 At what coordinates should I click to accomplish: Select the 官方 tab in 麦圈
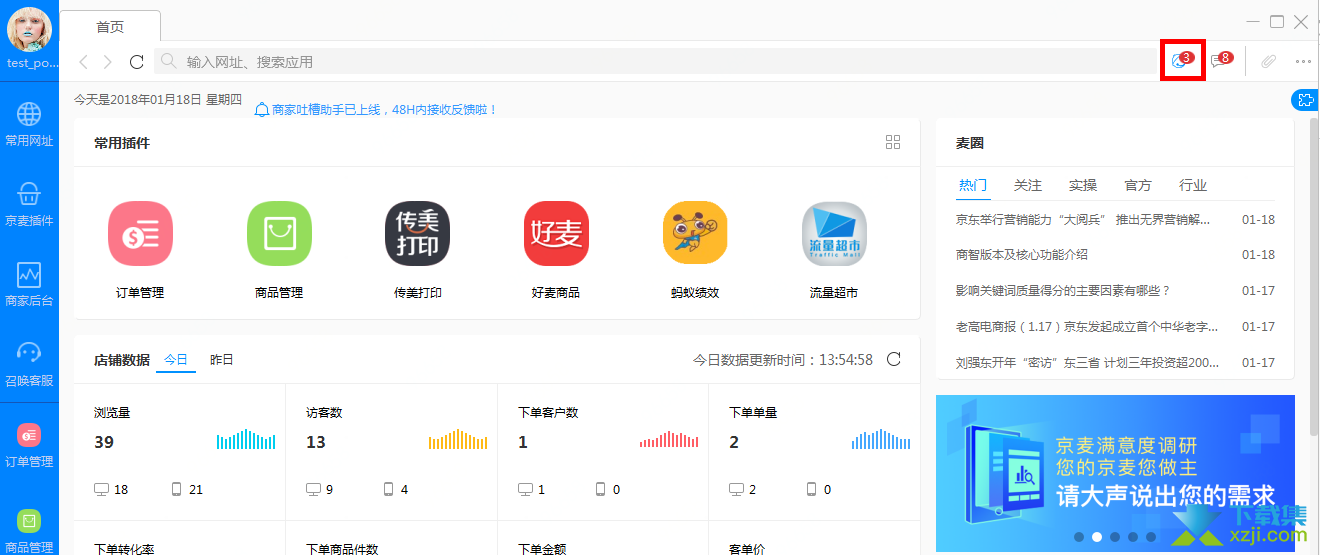(1138, 185)
